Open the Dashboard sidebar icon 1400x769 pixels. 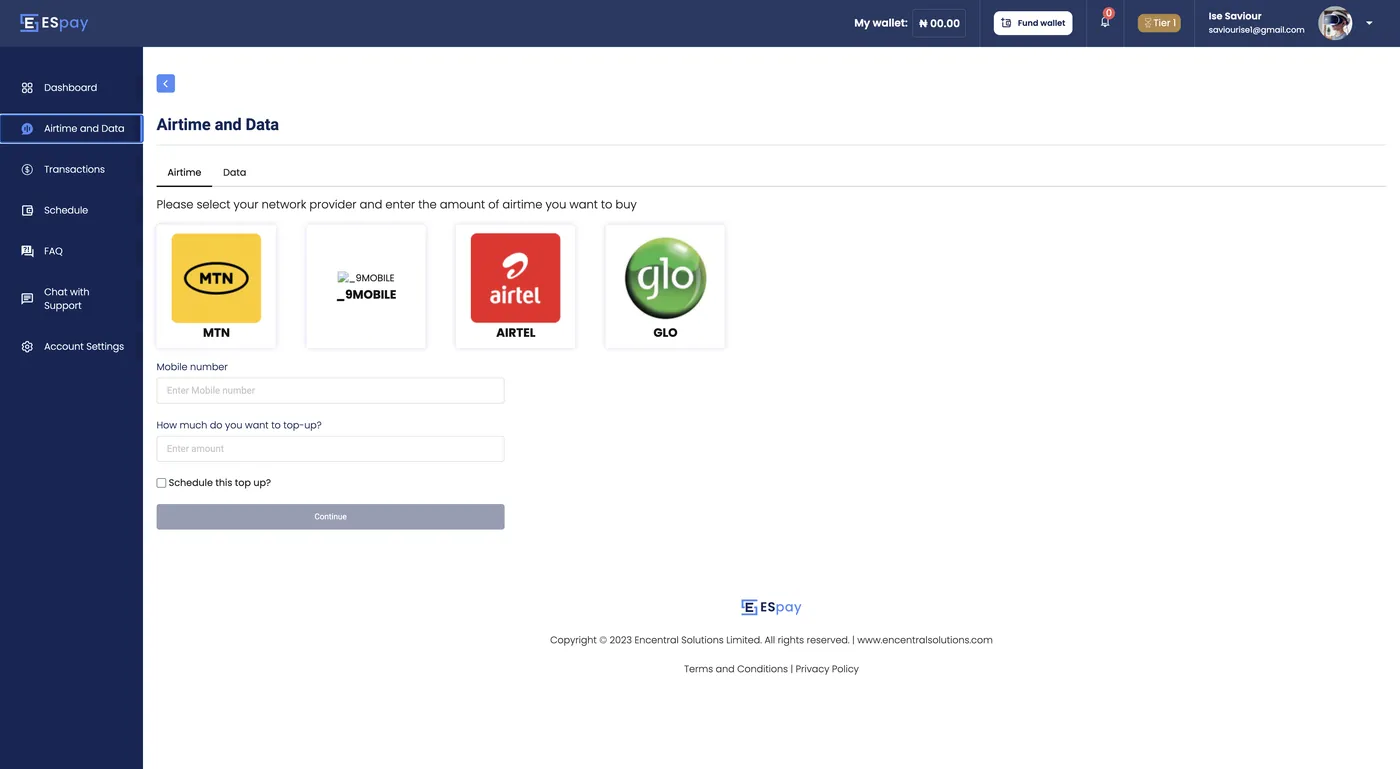coord(27,88)
